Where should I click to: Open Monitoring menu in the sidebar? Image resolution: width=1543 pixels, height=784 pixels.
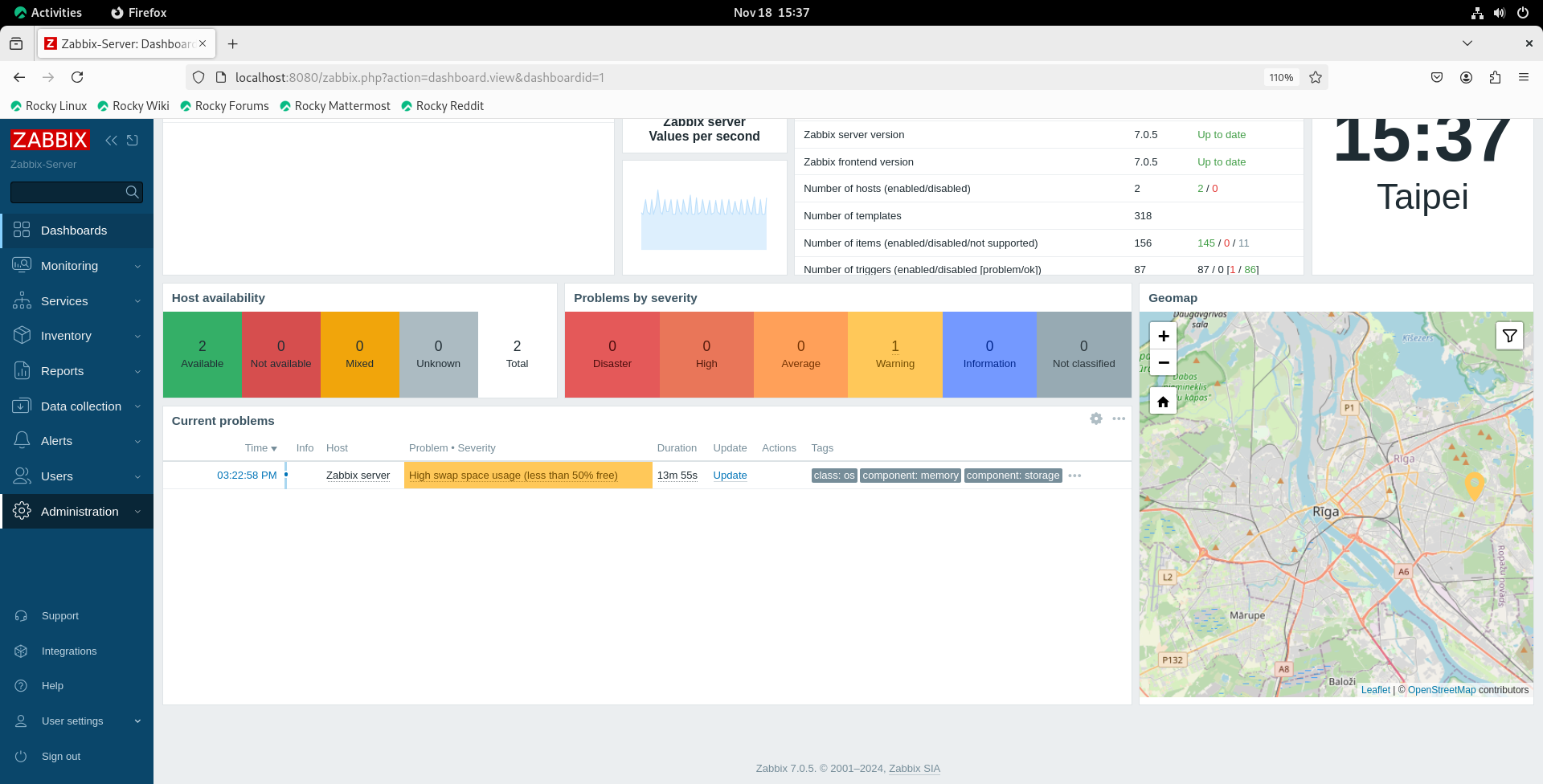point(76,266)
